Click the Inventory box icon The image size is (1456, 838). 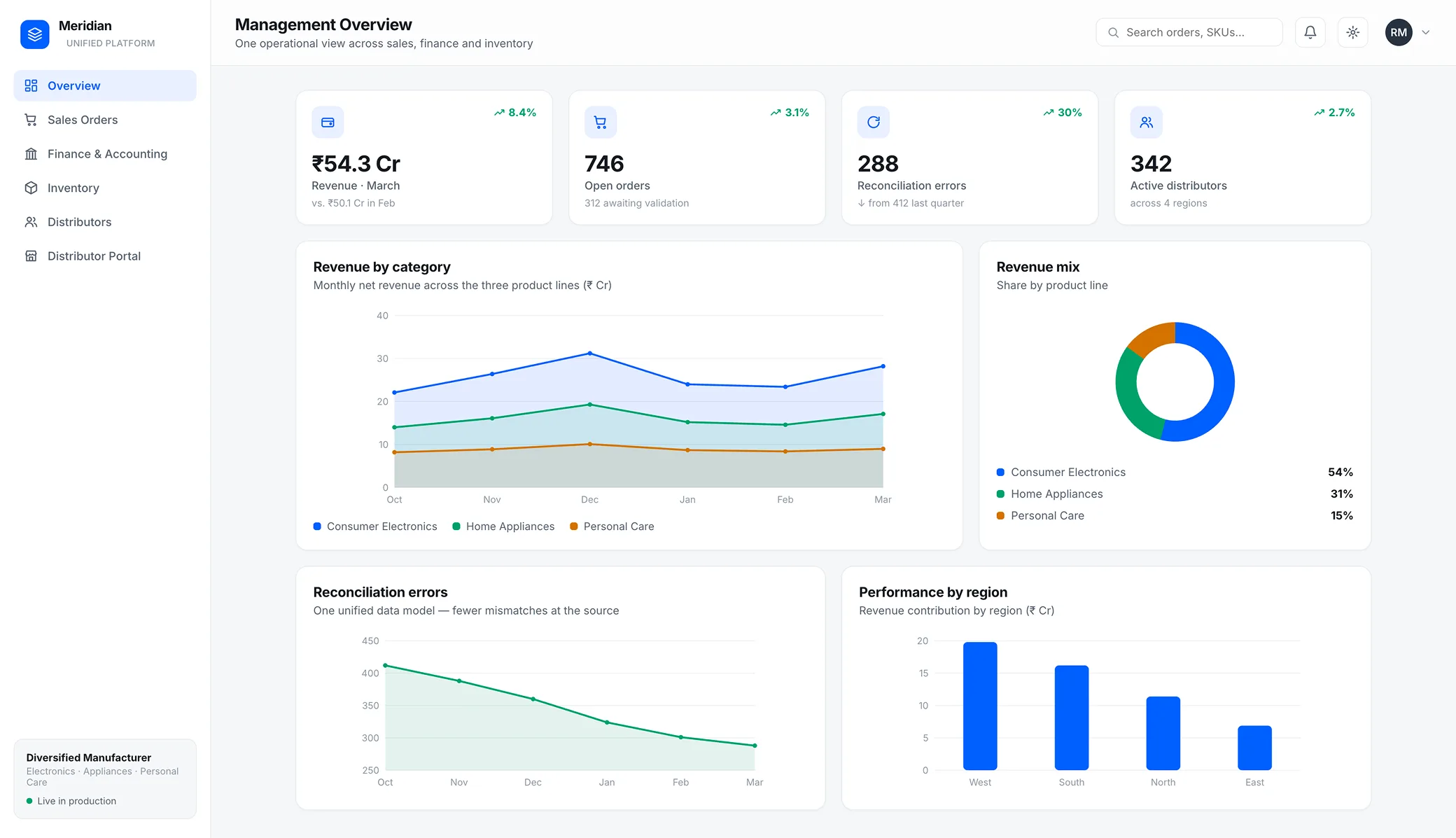(31, 188)
